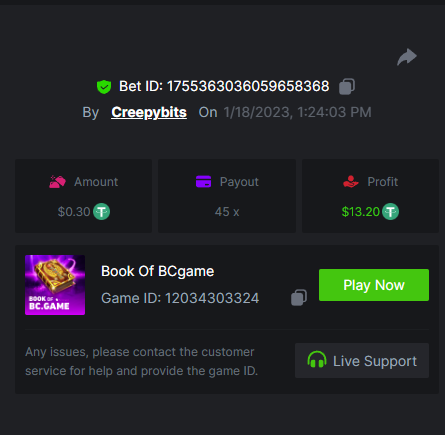Click the 45 x payout value
Viewport: 445px width, 435px height.
coord(227,212)
